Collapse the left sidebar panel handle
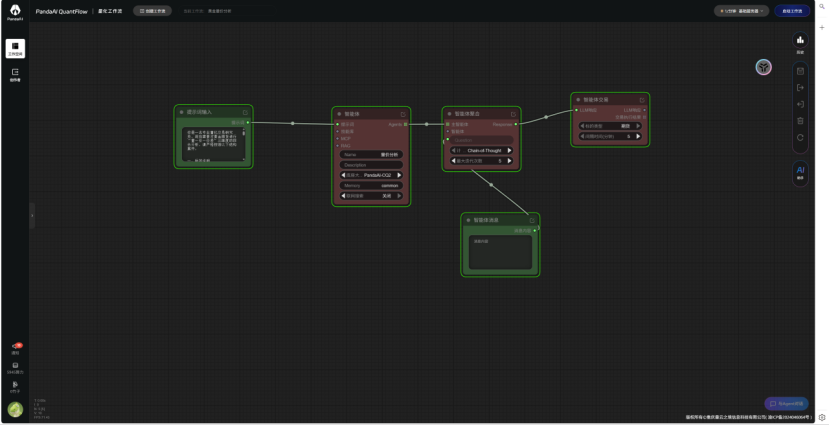The width and height of the screenshot is (830, 425). [32, 214]
